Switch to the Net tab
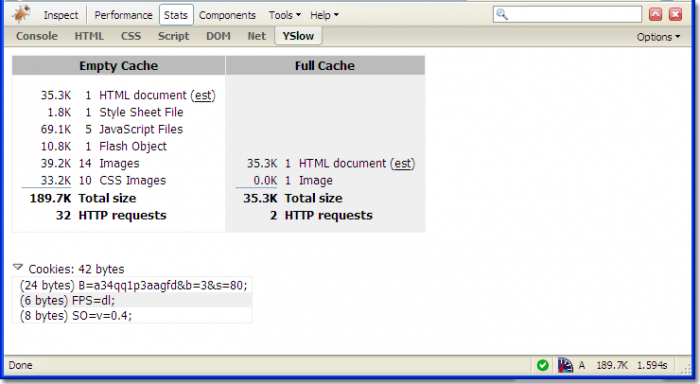 pyautogui.click(x=257, y=36)
